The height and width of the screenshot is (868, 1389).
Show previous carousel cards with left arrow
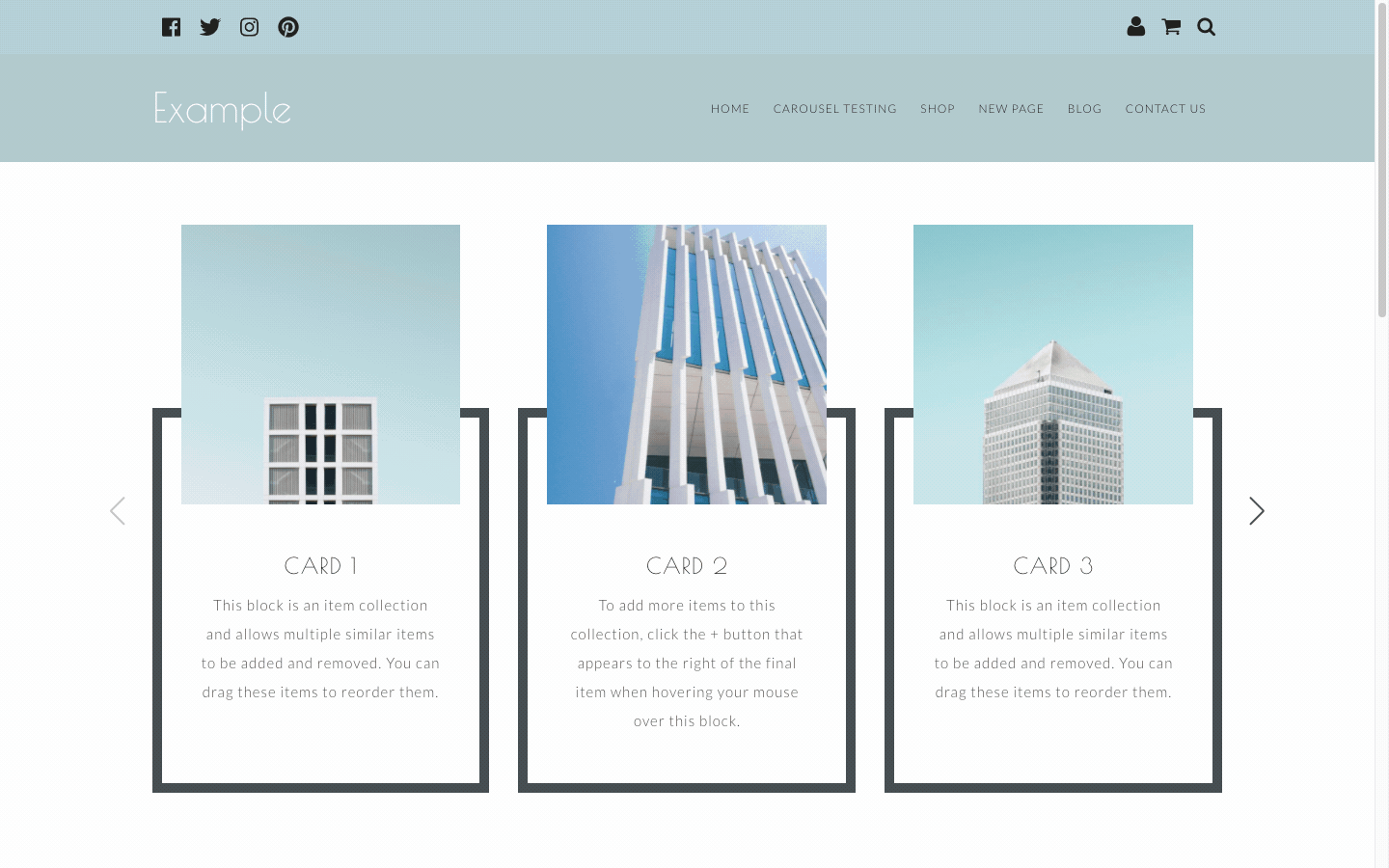[118, 511]
